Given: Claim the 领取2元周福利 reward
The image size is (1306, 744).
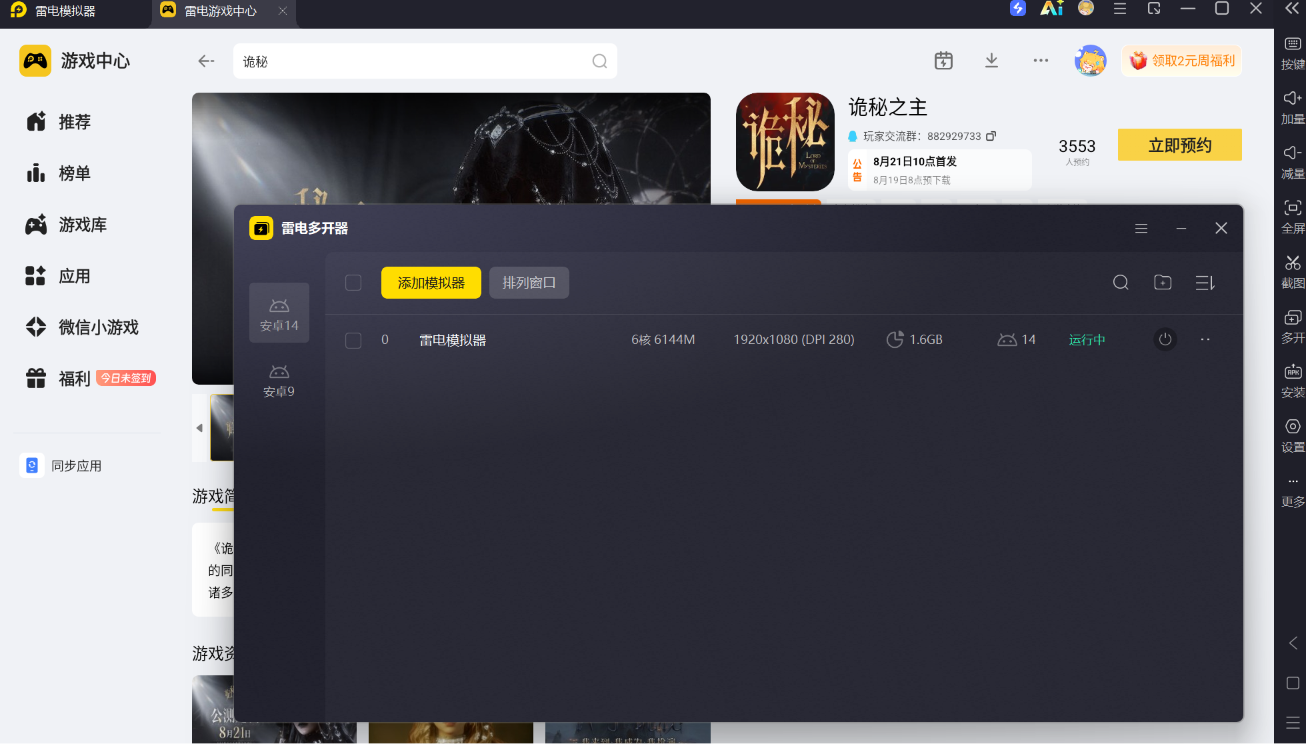Looking at the screenshot, I should (x=1182, y=61).
